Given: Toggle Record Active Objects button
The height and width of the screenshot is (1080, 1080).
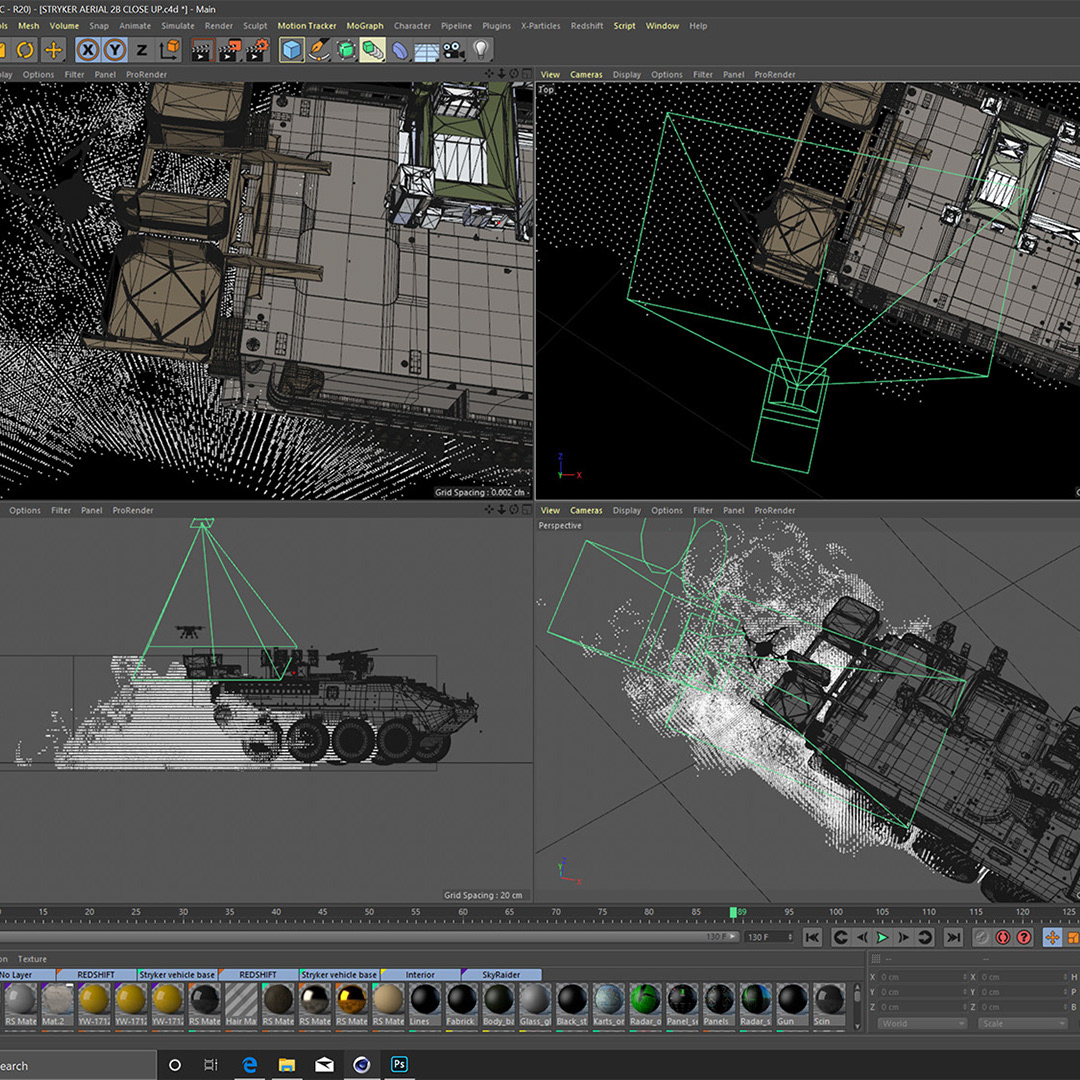Looking at the screenshot, I should [x=982, y=937].
